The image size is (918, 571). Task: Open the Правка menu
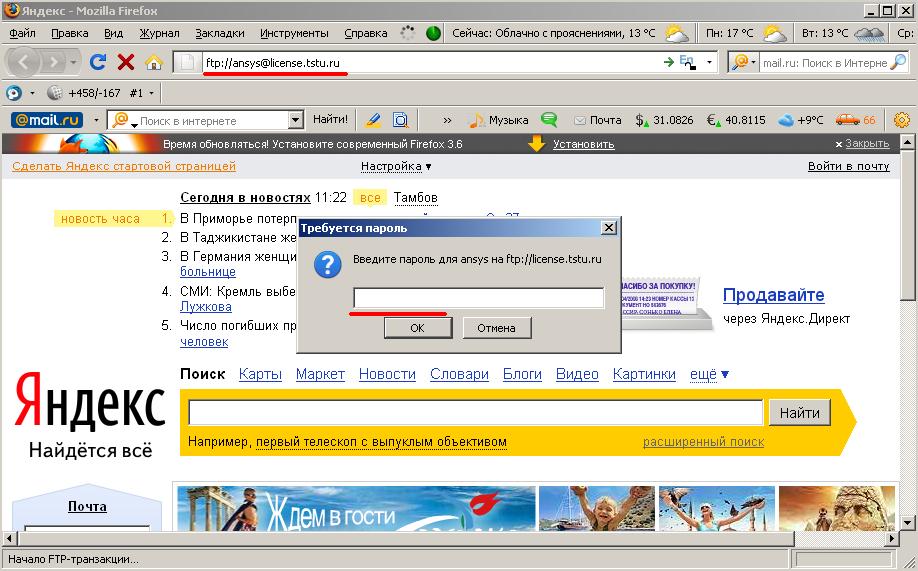pyautogui.click(x=70, y=33)
